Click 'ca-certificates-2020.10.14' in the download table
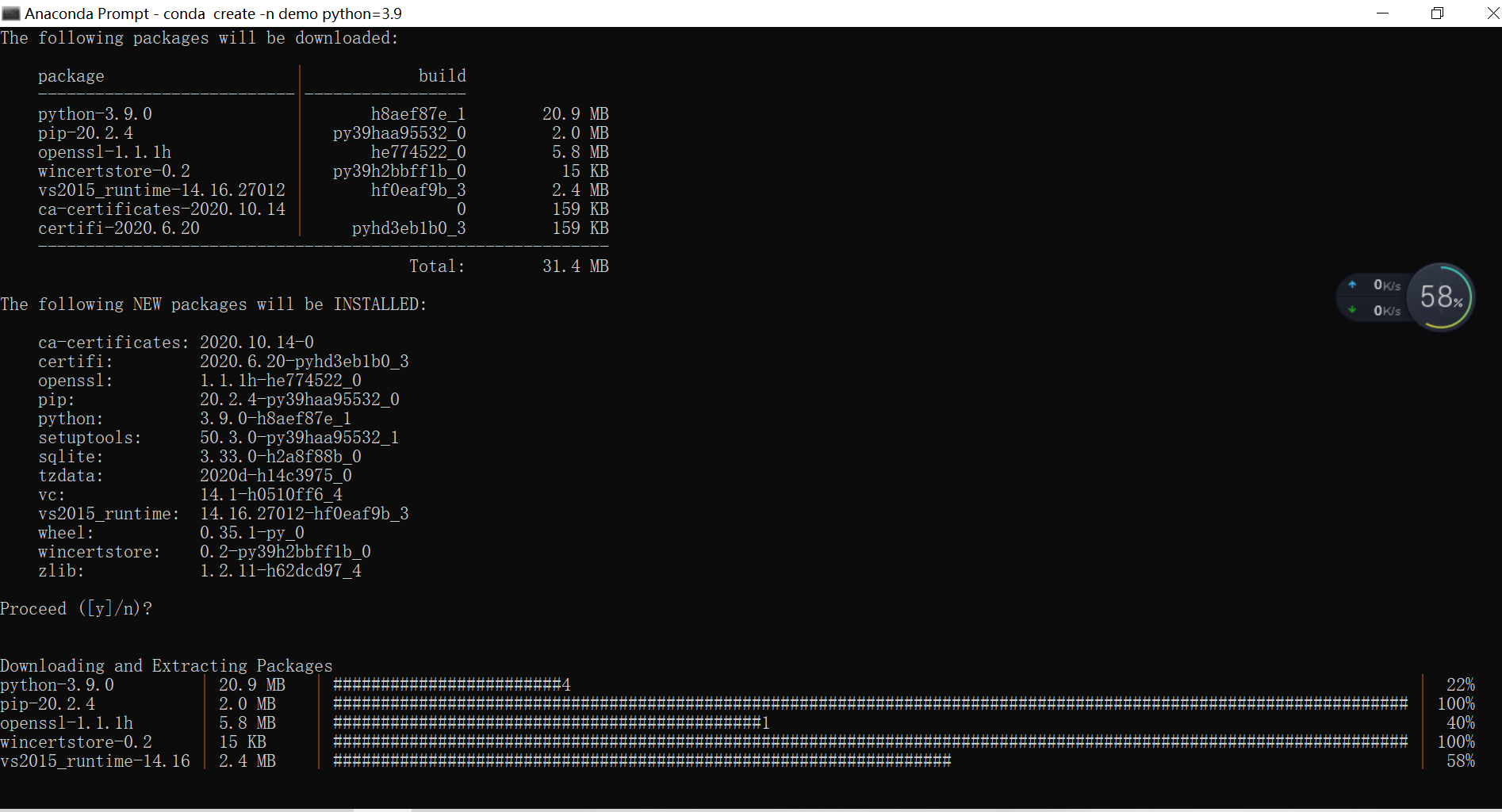 click(162, 209)
